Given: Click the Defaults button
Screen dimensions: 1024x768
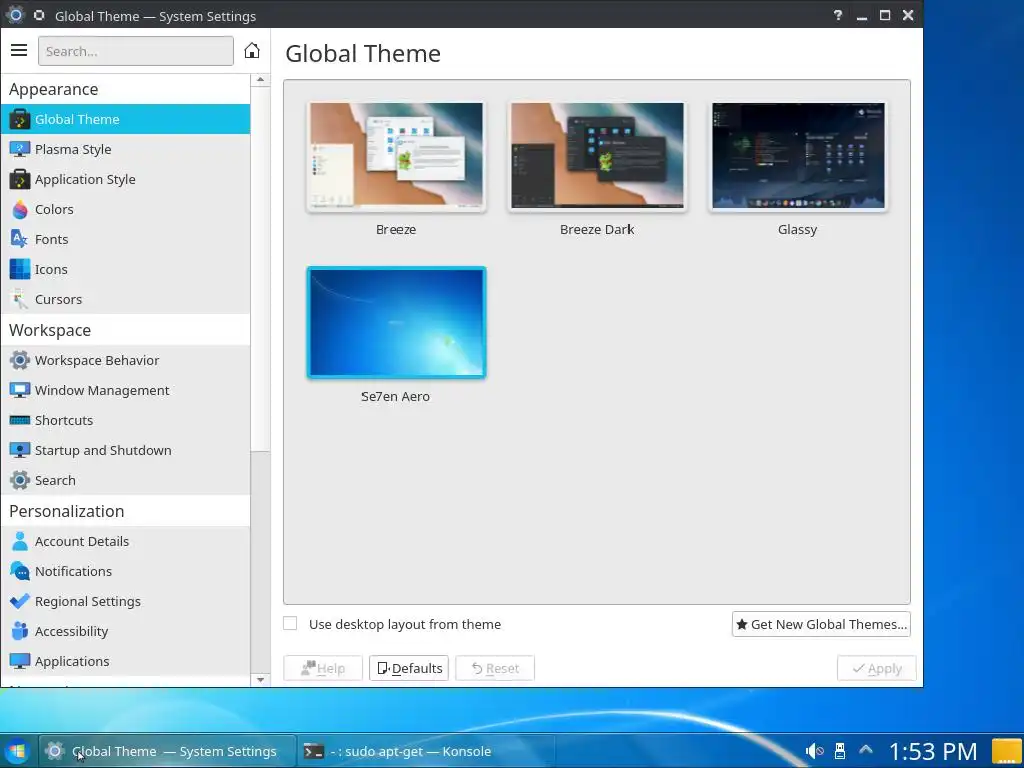Looking at the screenshot, I should click(409, 668).
